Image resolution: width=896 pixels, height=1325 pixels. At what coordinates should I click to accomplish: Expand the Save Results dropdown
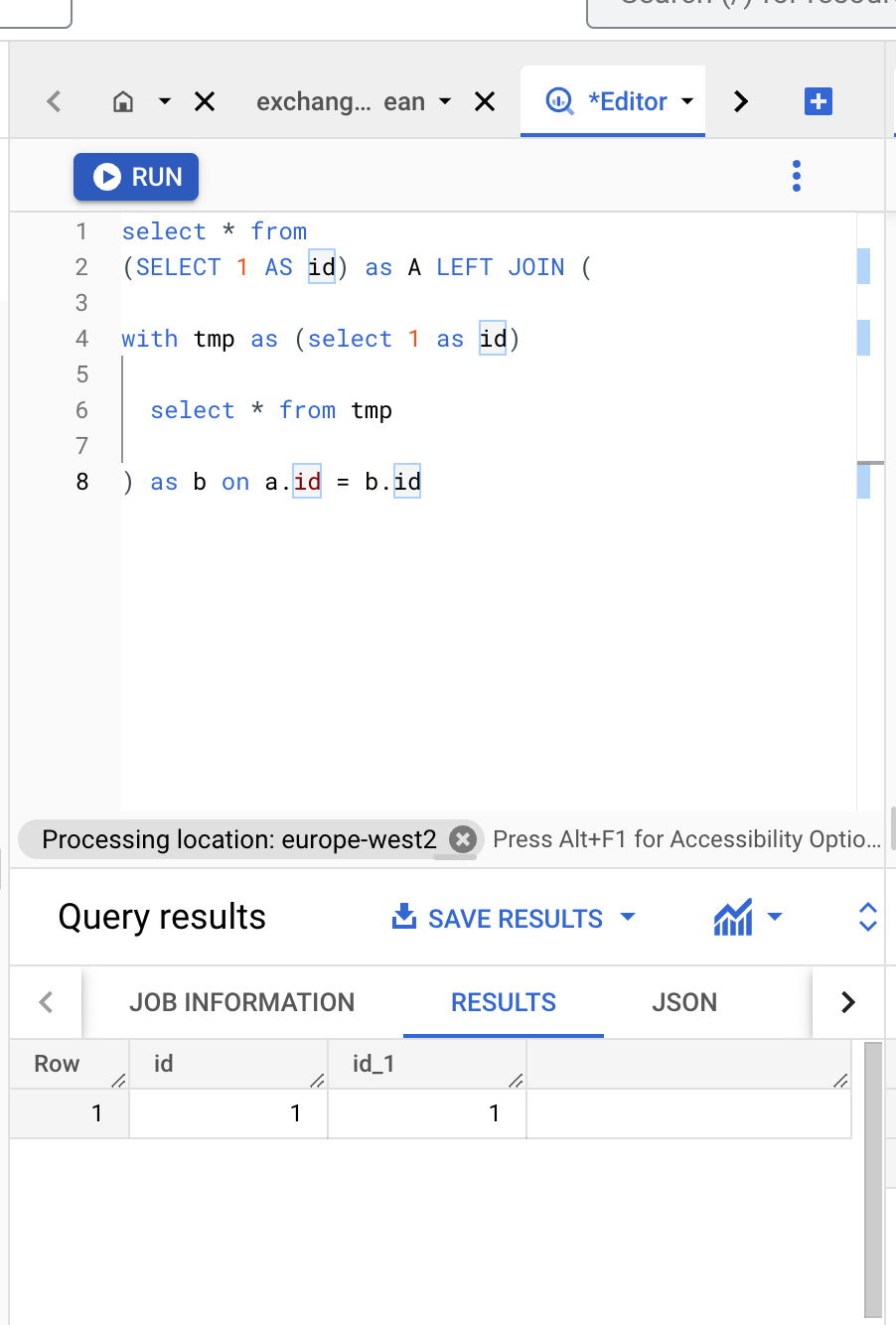628,918
